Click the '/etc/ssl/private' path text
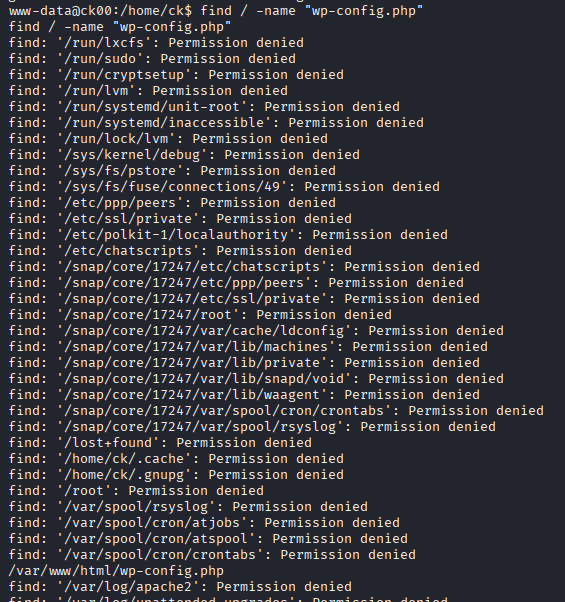Viewport: 565px width, 602px height. (x=128, y=219)
